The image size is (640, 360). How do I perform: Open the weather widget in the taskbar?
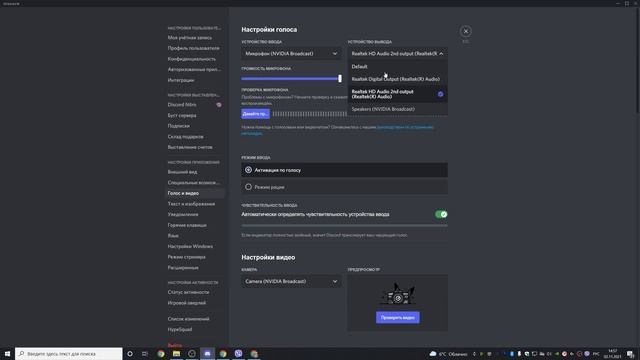pyautogui.click(x=448, y=353)
